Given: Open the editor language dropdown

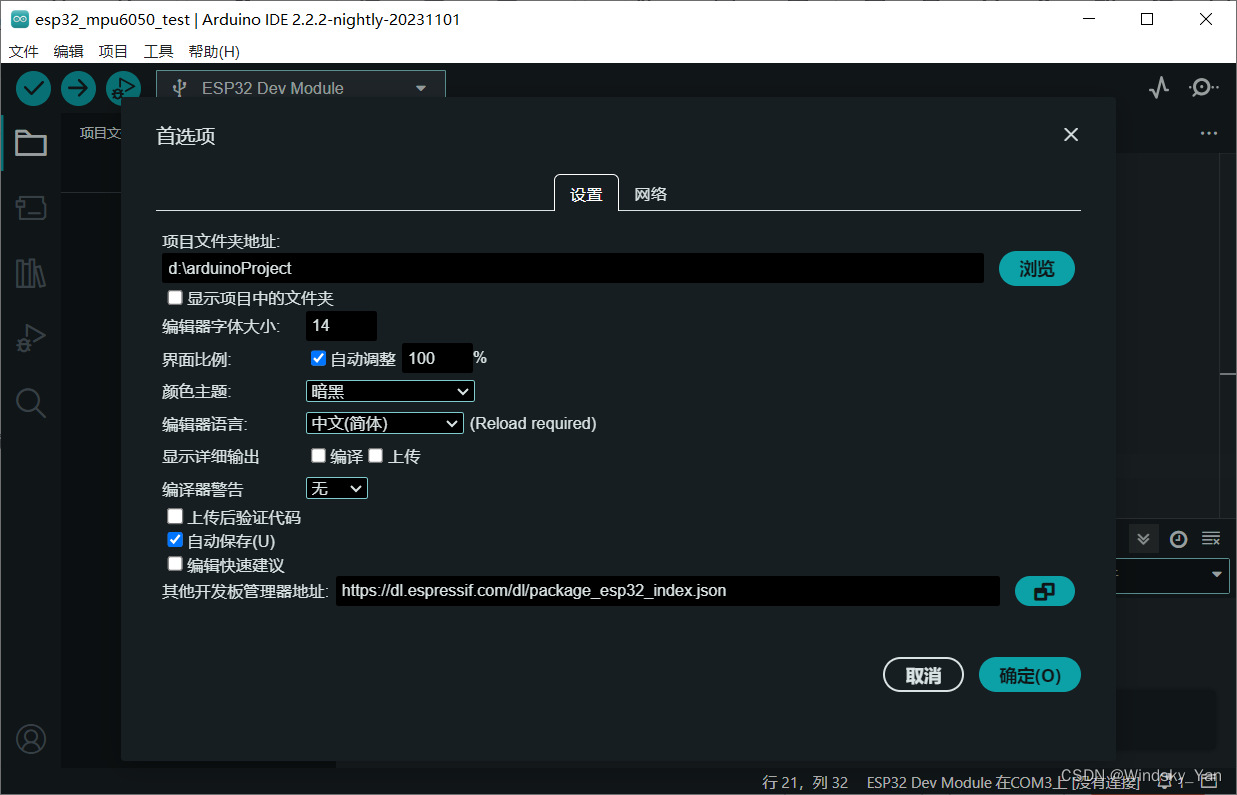Looking at the screenshot, I should pyautogui.click(x=385, y=423).
